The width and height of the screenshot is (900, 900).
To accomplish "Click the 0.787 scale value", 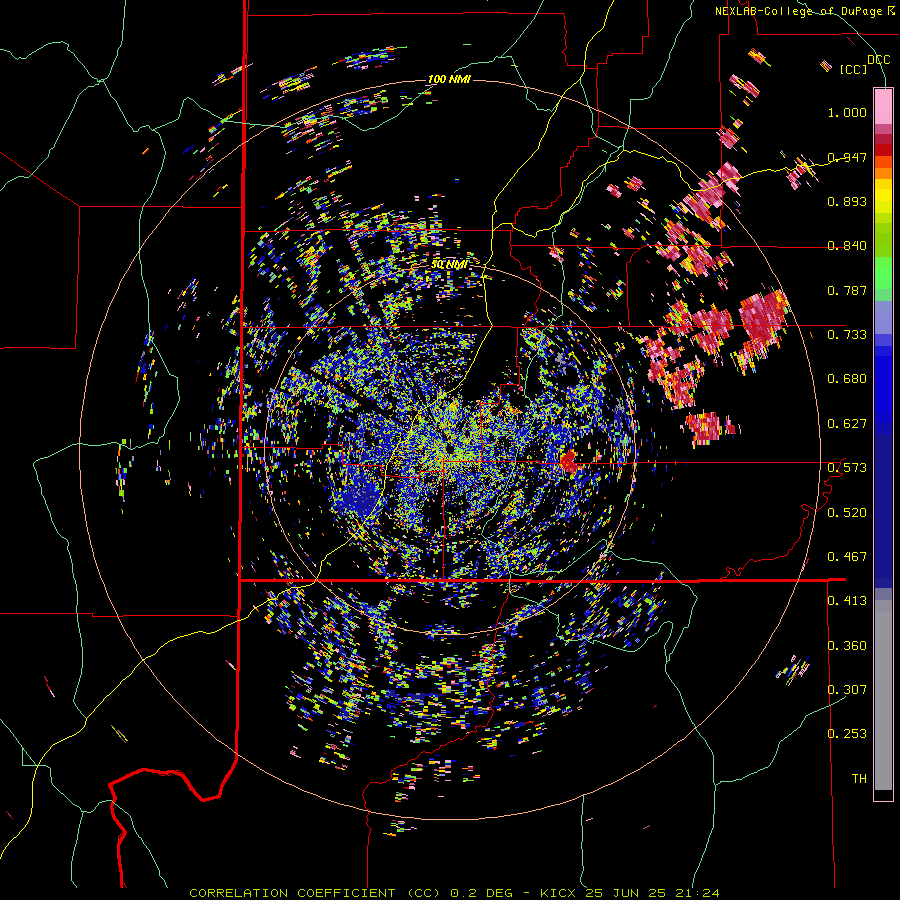I will (847, 290).
